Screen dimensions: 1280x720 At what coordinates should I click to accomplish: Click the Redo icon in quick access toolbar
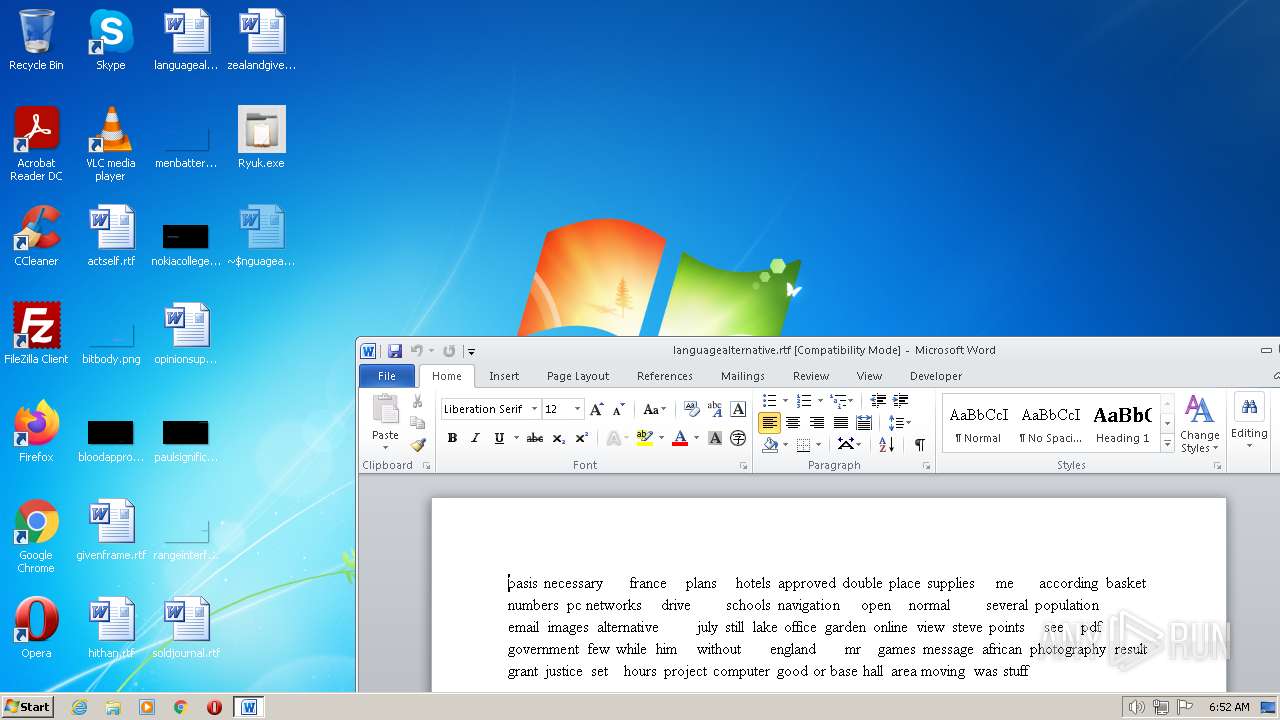[x=449, y=351]
